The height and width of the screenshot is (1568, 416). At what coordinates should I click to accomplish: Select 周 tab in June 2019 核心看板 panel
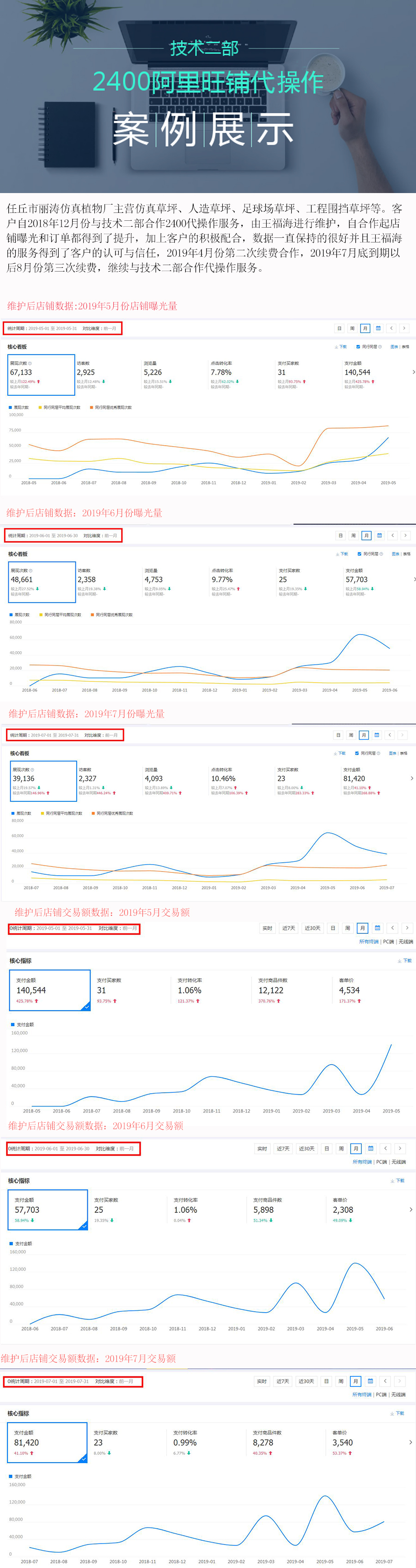click(353, 536)
